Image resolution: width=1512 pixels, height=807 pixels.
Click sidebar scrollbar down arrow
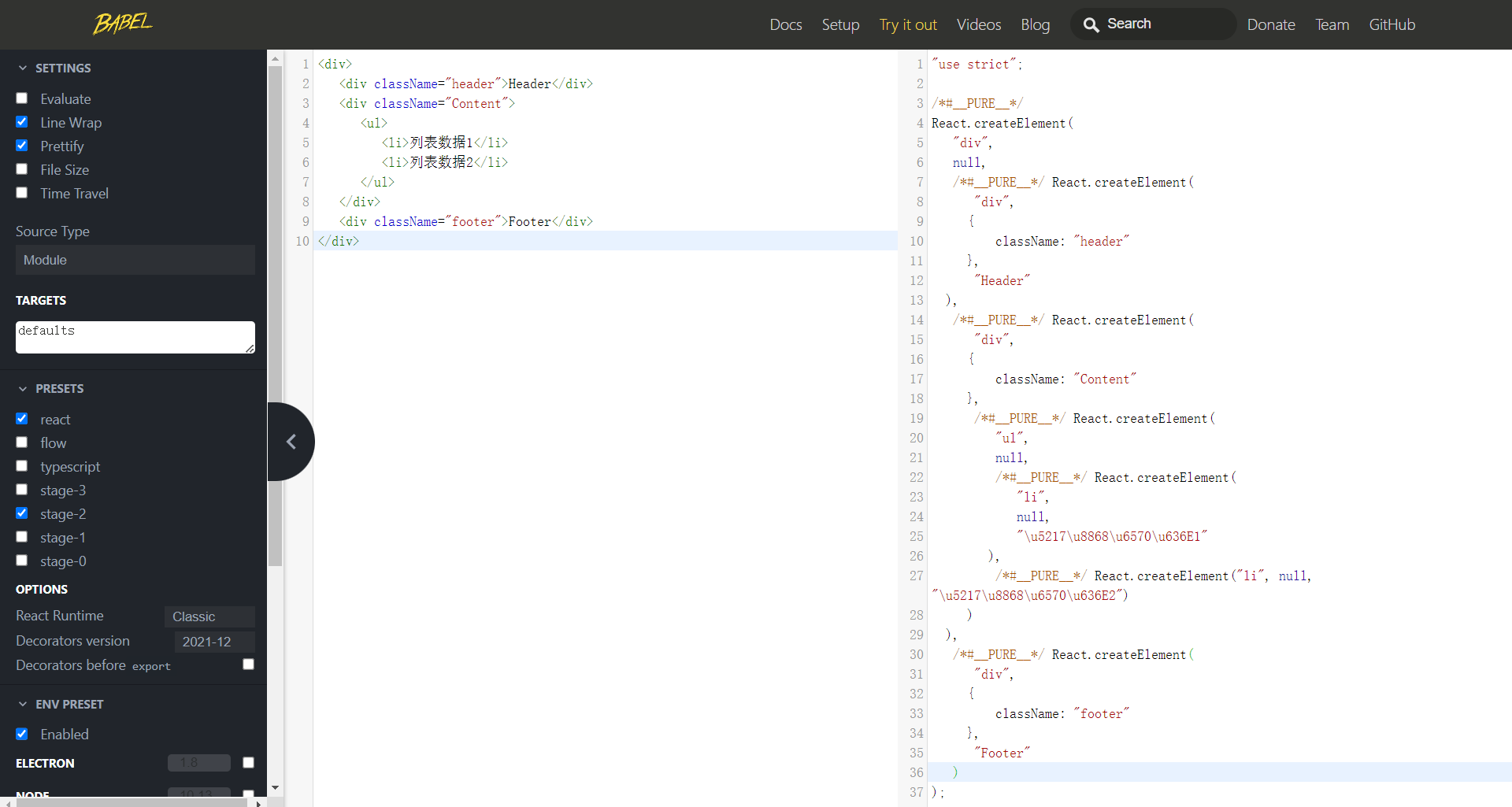[x=275, y=787]
